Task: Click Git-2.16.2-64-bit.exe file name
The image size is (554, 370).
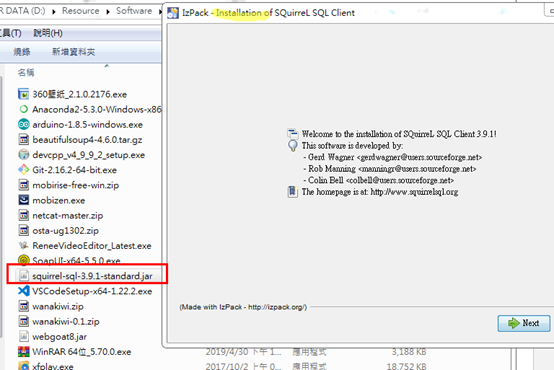Action: [x=75, y=170]
